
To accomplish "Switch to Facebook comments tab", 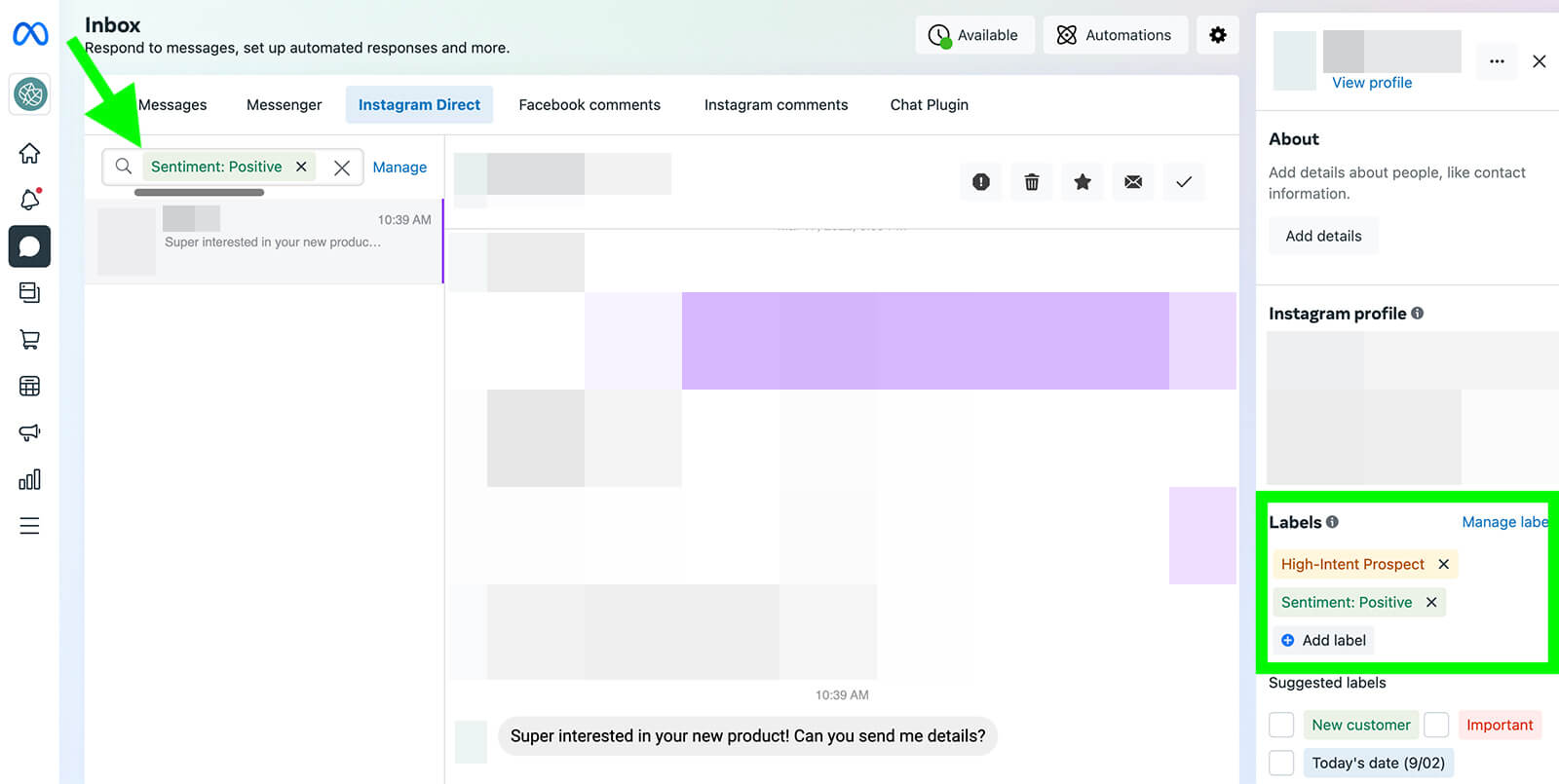I will coord(589,104).
